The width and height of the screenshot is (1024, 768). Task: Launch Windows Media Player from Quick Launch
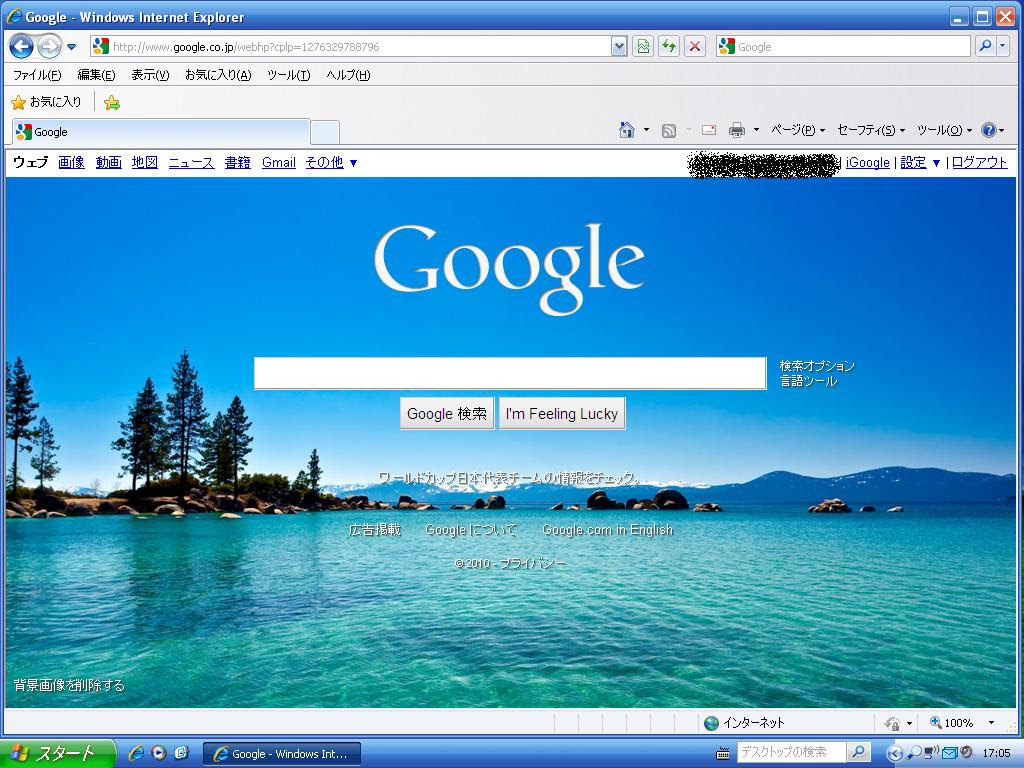[159, 753]
